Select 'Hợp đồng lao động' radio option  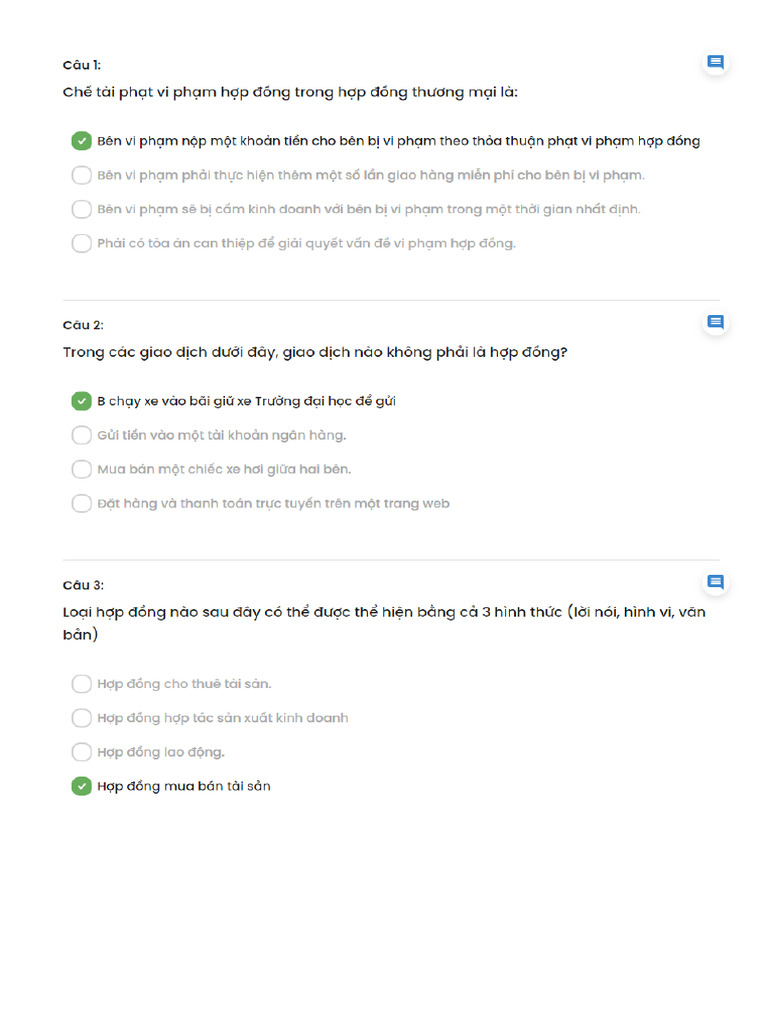coord(81,752)
